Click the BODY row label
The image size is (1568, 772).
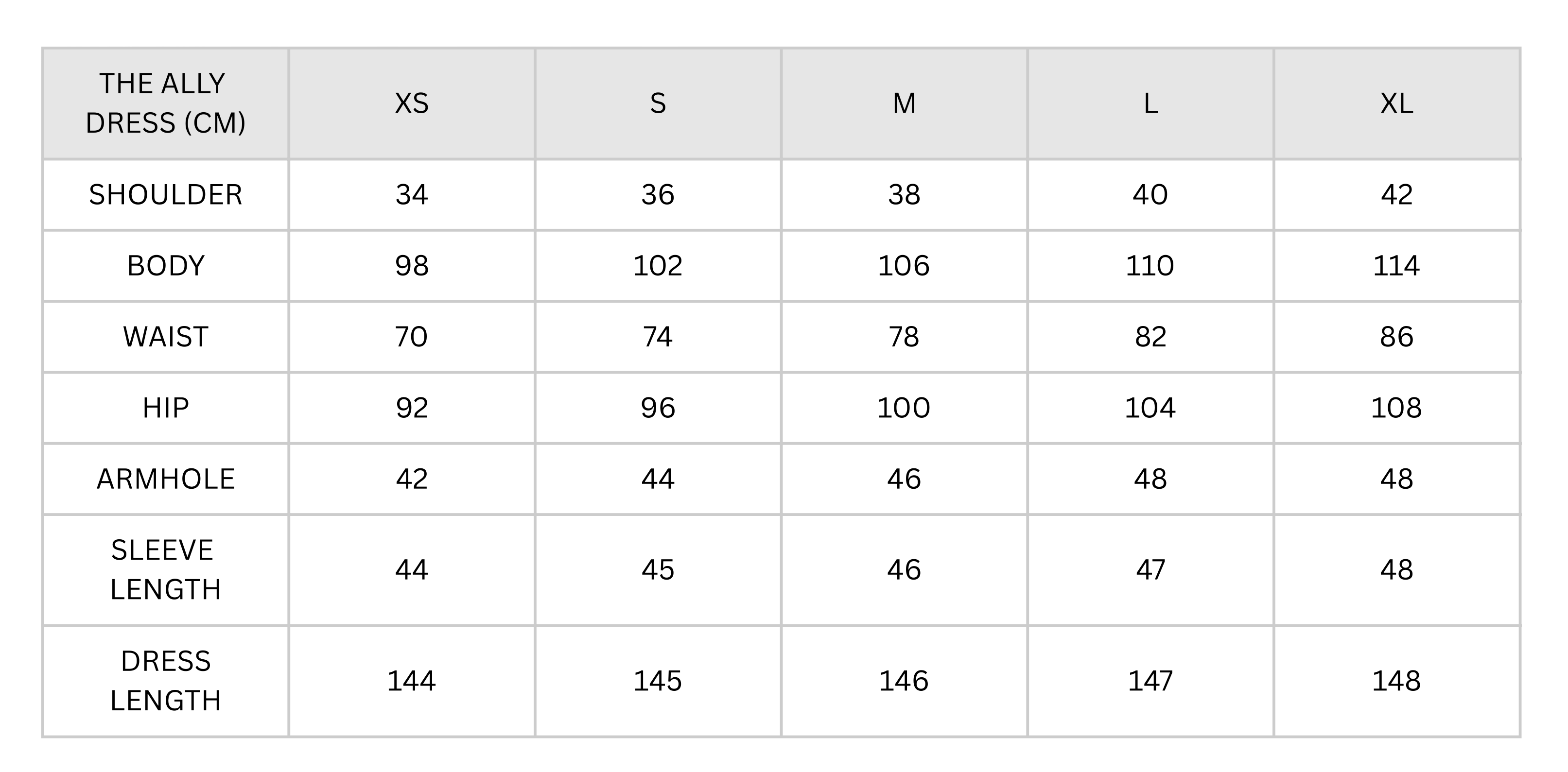click(x=166, y=266)
